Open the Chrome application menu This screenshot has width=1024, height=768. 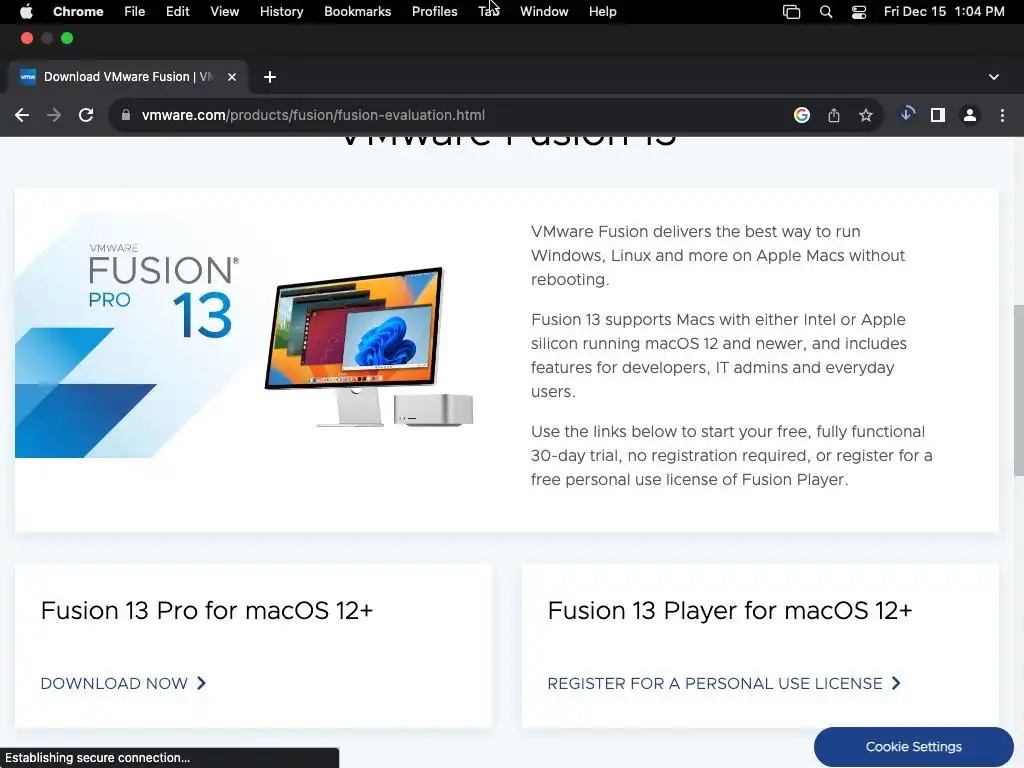[x=78, y=11]
